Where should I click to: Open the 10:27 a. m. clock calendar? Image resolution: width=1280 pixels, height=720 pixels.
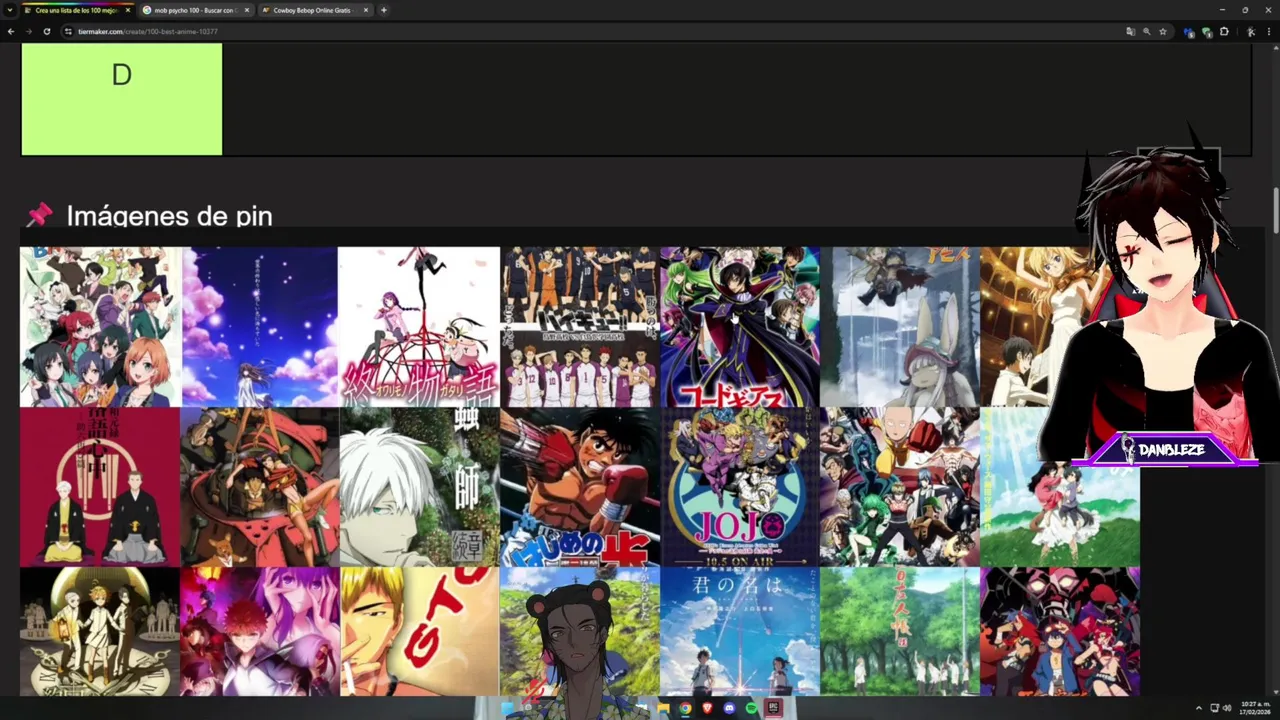(x=1254, y=707)
